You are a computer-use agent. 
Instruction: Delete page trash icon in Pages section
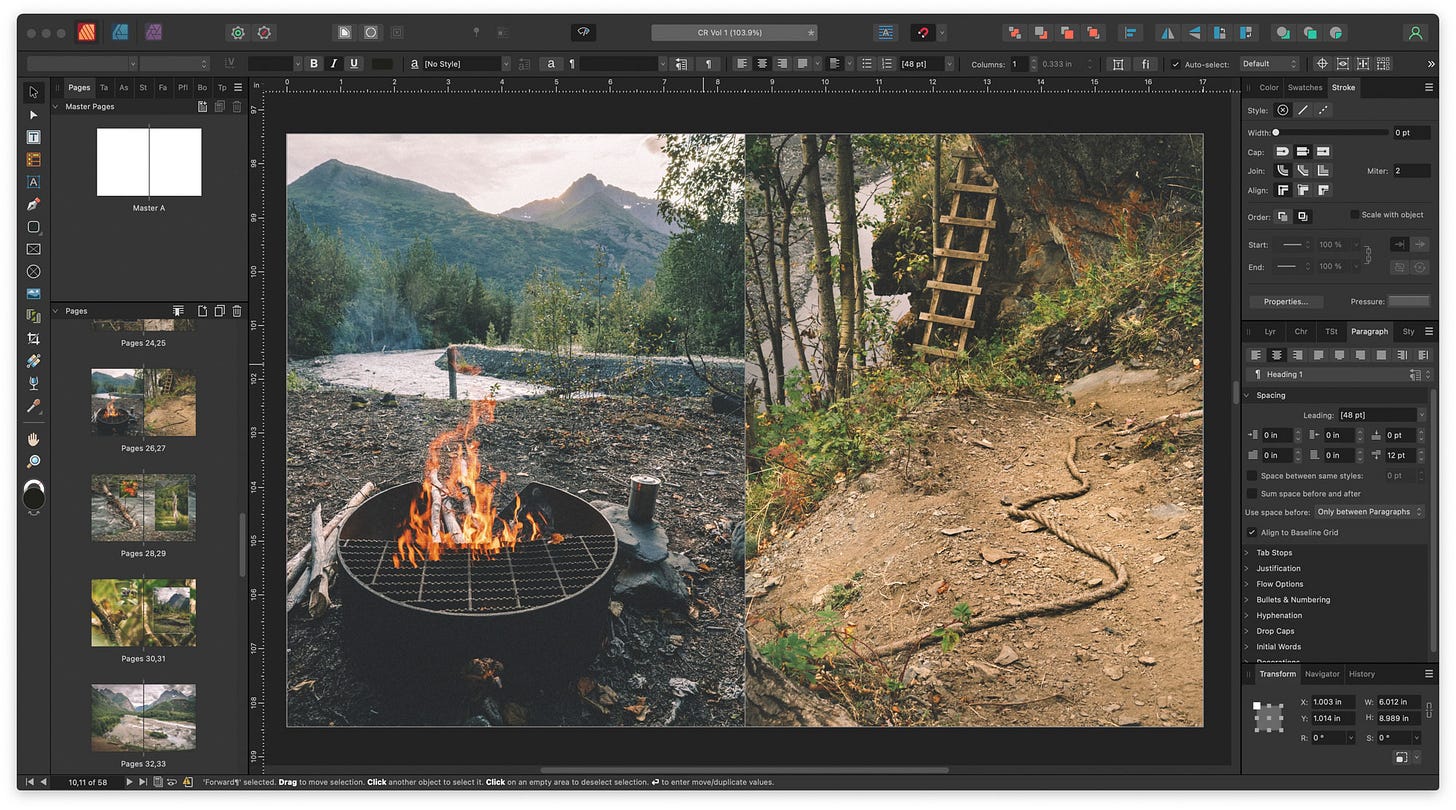[237, 311]
